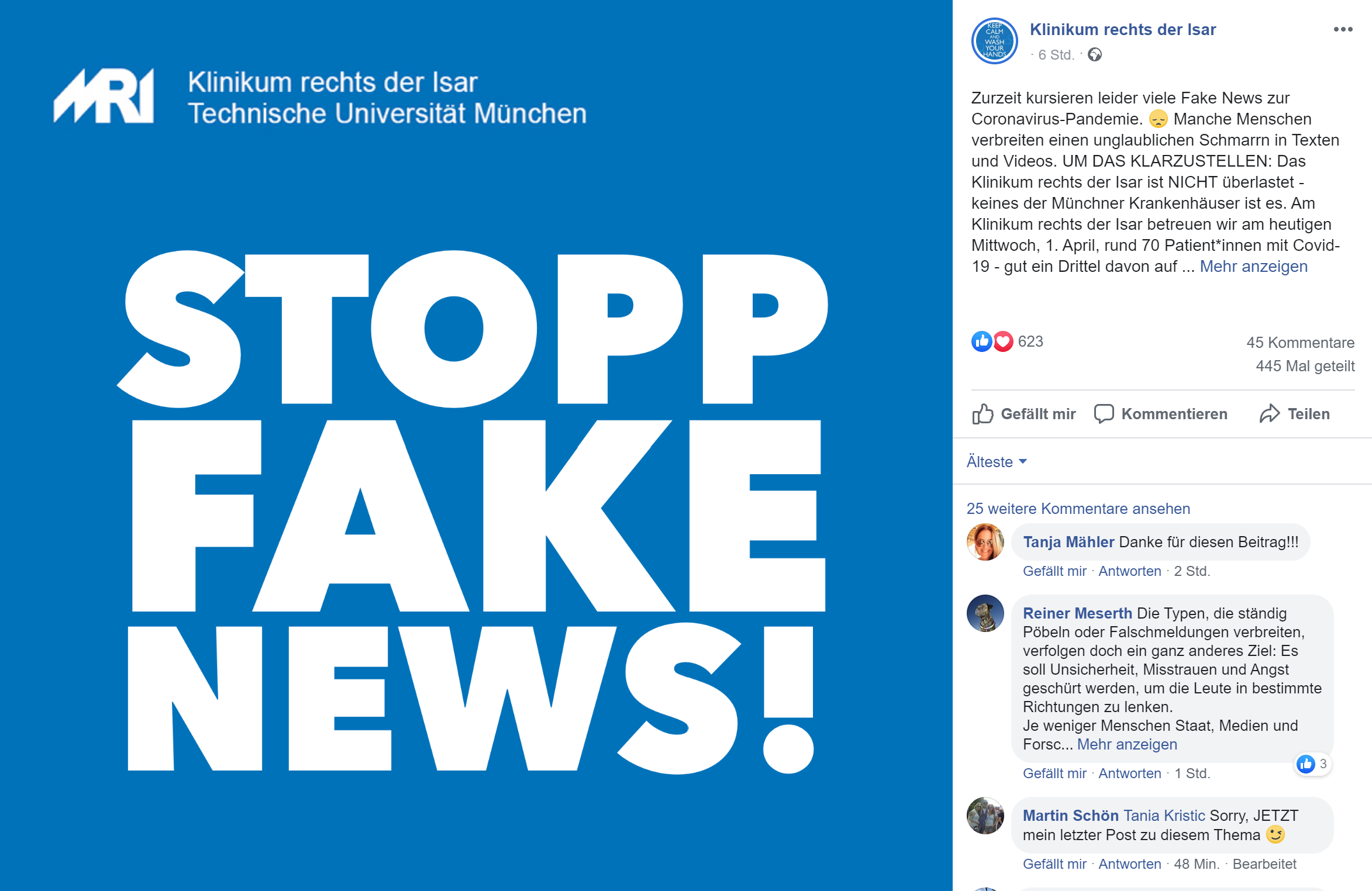Click the thumbs-up Gefällt mir icon
Screen dimensions: 1372x891
tap(983, 414)
